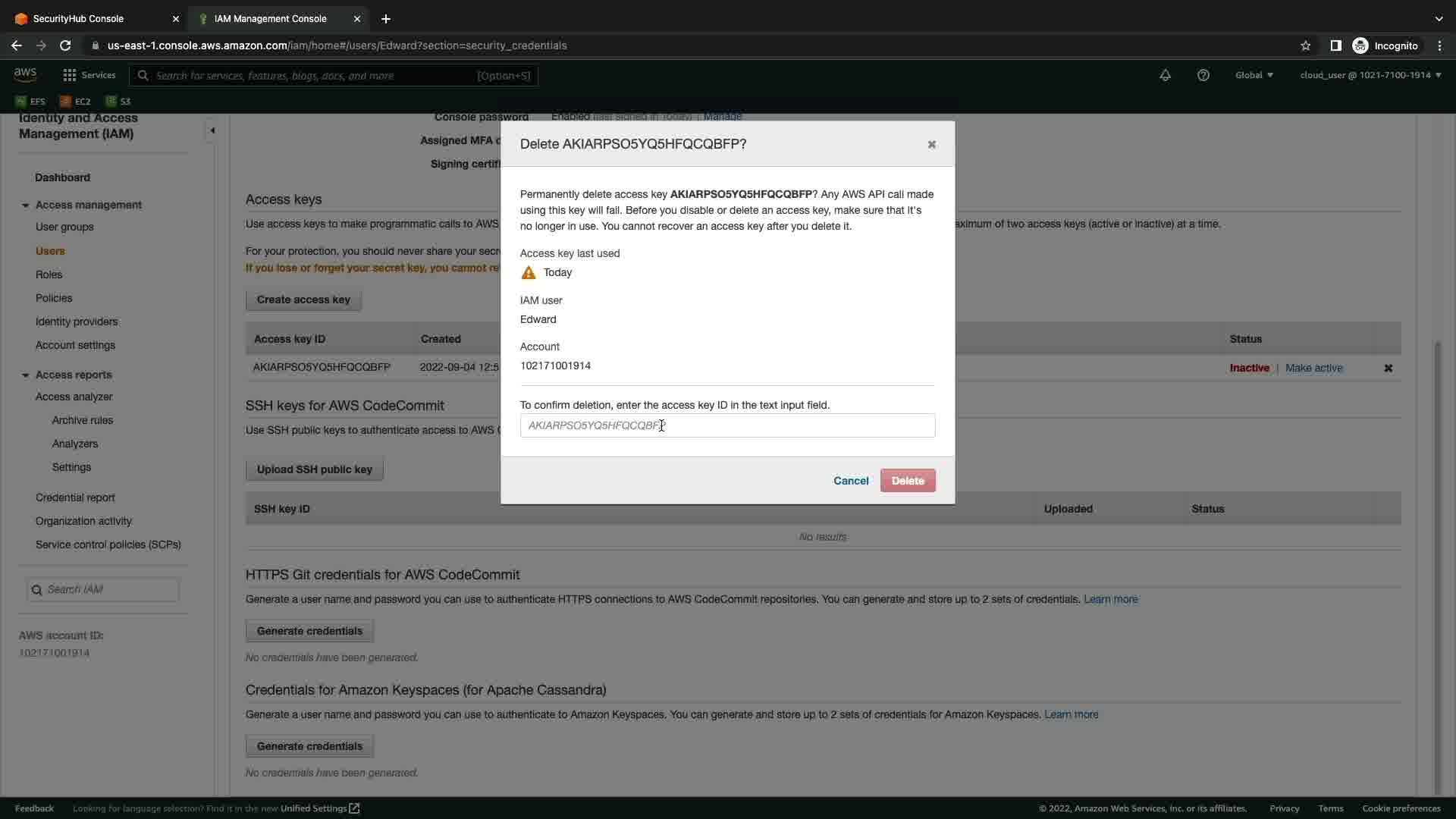Click the Make active link
Image resolution: width=1456 pixels, height=819 pixels.
point(1313,368)
